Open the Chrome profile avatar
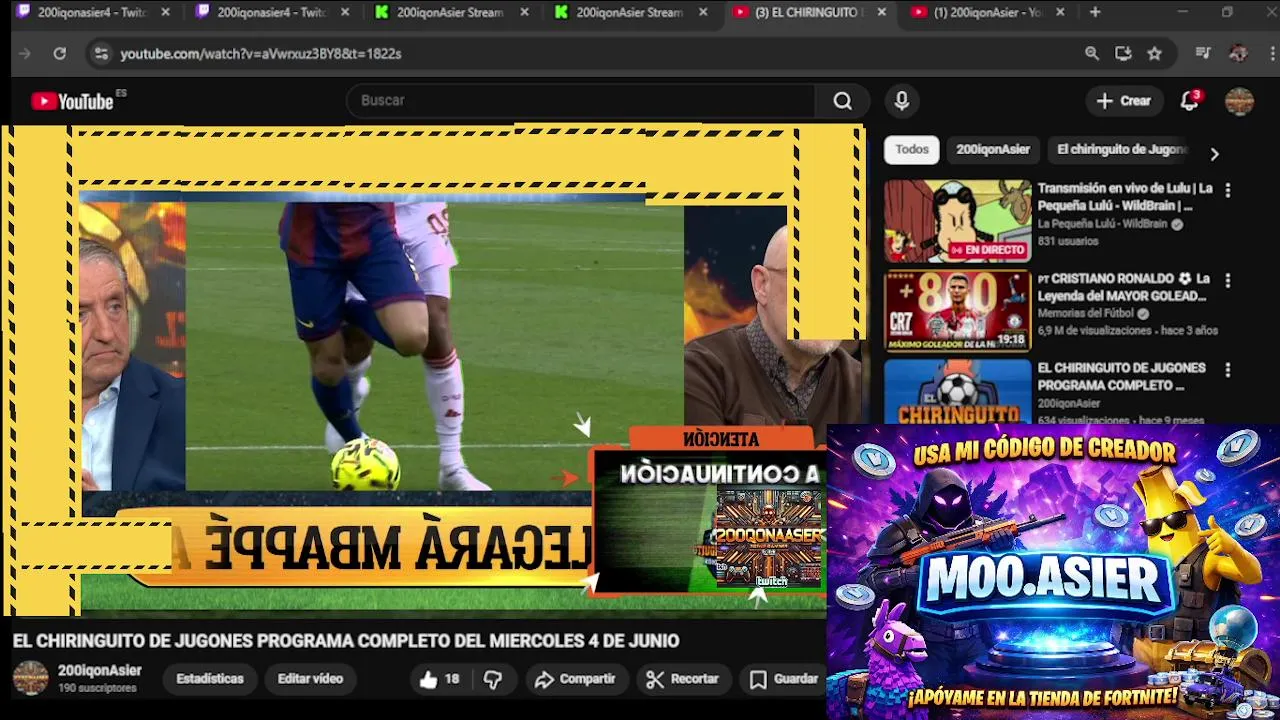 click(1238, 54)
